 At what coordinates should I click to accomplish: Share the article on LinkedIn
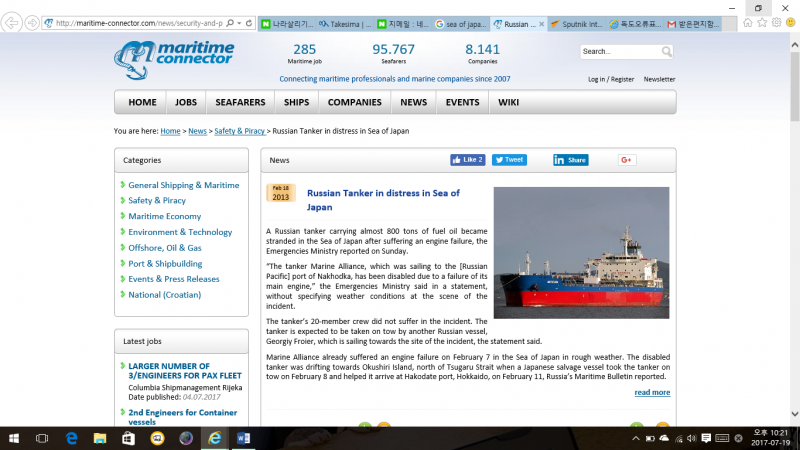click(x=571, y=160)
